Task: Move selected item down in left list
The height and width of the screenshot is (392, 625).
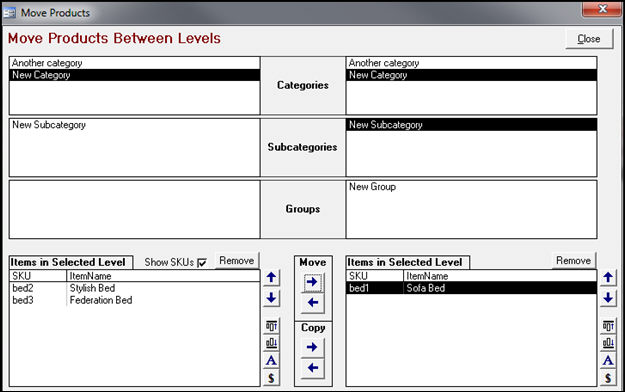Action: 271,298
